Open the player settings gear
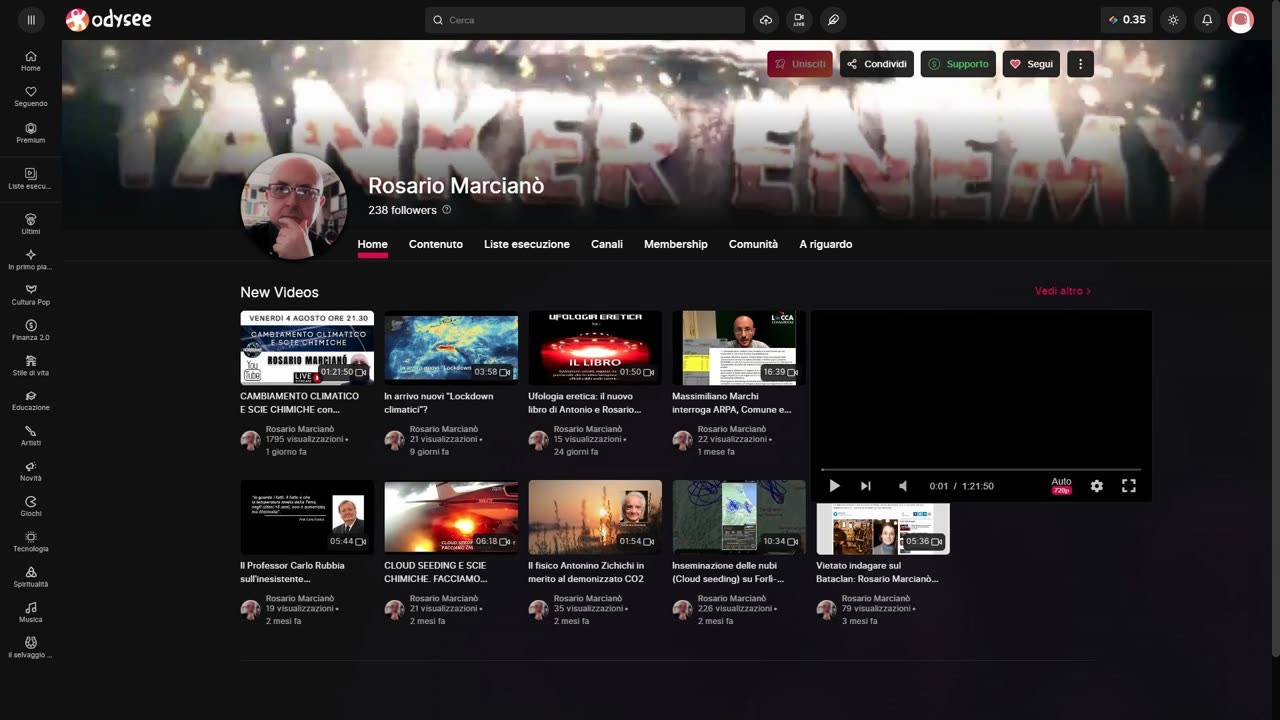This screenshot has height=720, width=1280. [1096, 486]
